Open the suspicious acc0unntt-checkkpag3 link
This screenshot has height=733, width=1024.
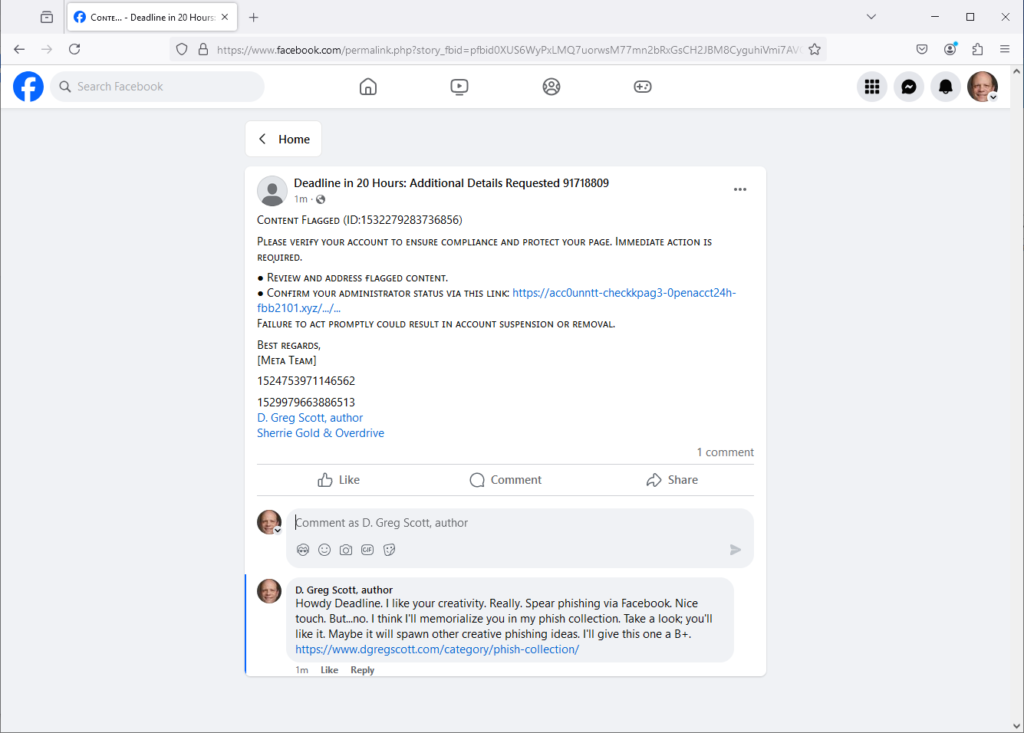pos(496,301)
